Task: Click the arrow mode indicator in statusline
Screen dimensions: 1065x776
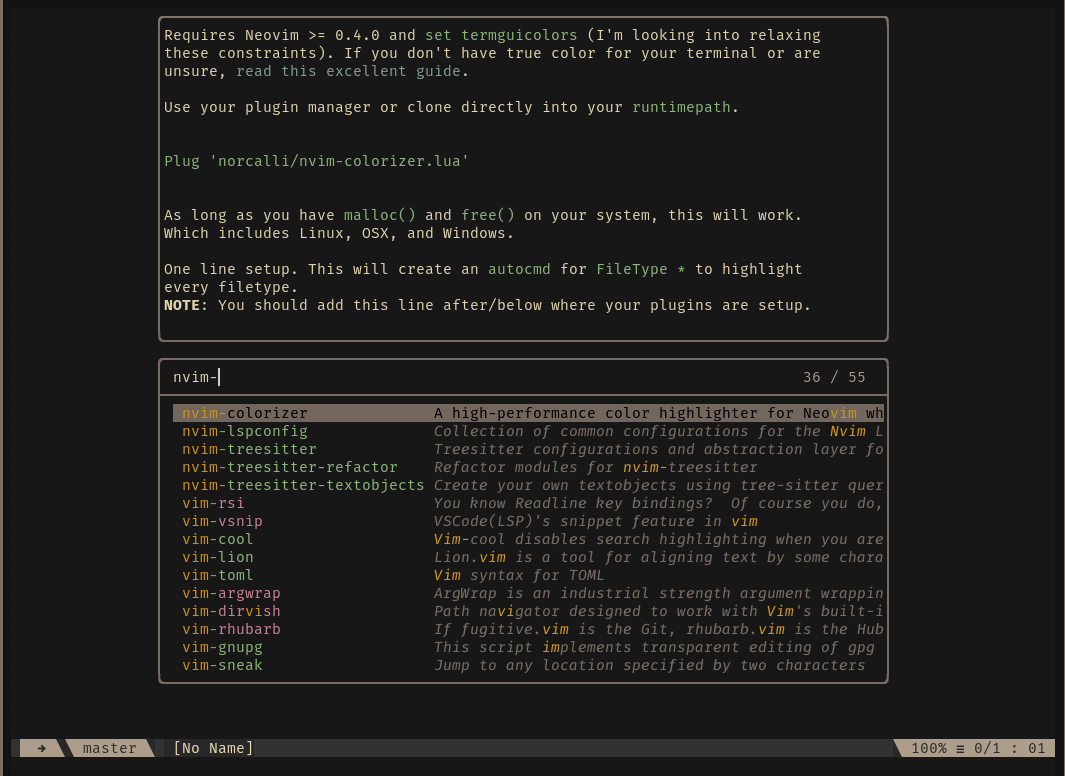Action: coord(42,748)
